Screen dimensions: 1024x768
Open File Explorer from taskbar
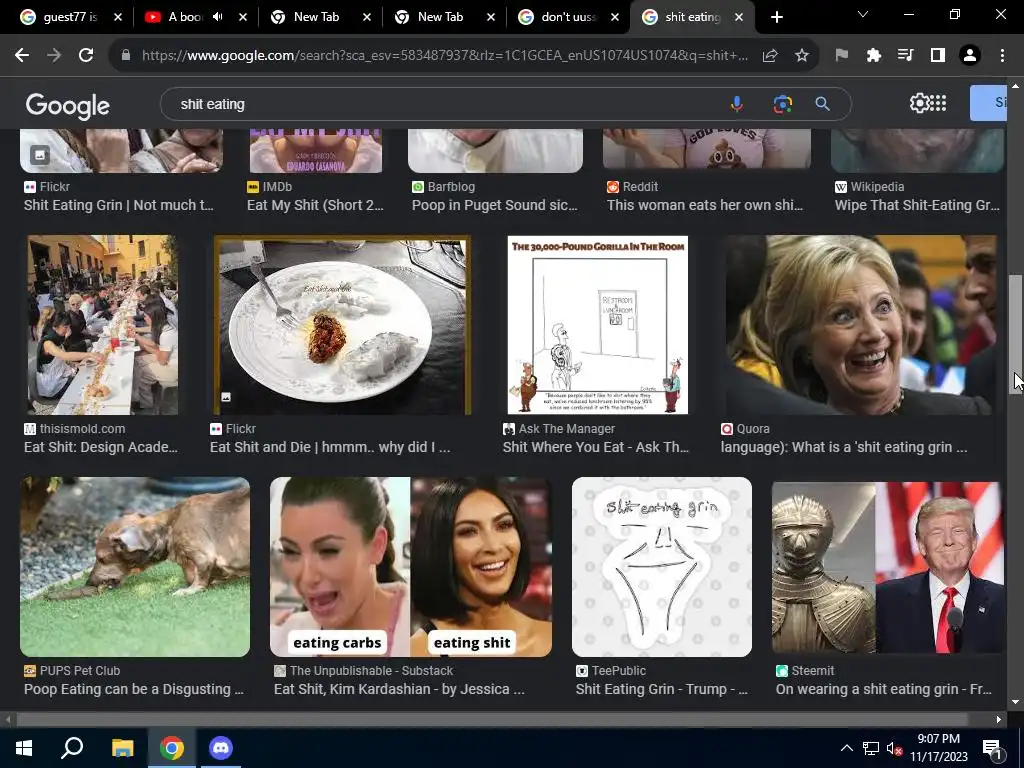coord(122,748)
